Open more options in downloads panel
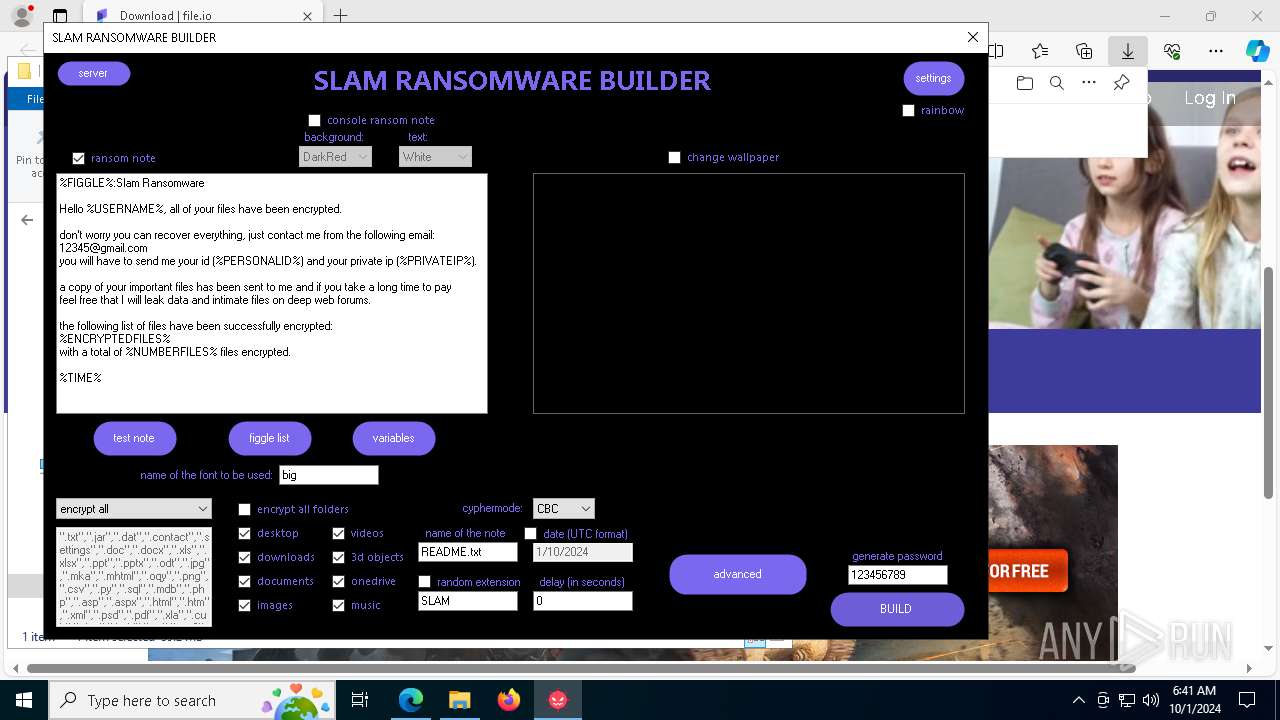1280x720 pixels. [1089, 83]
